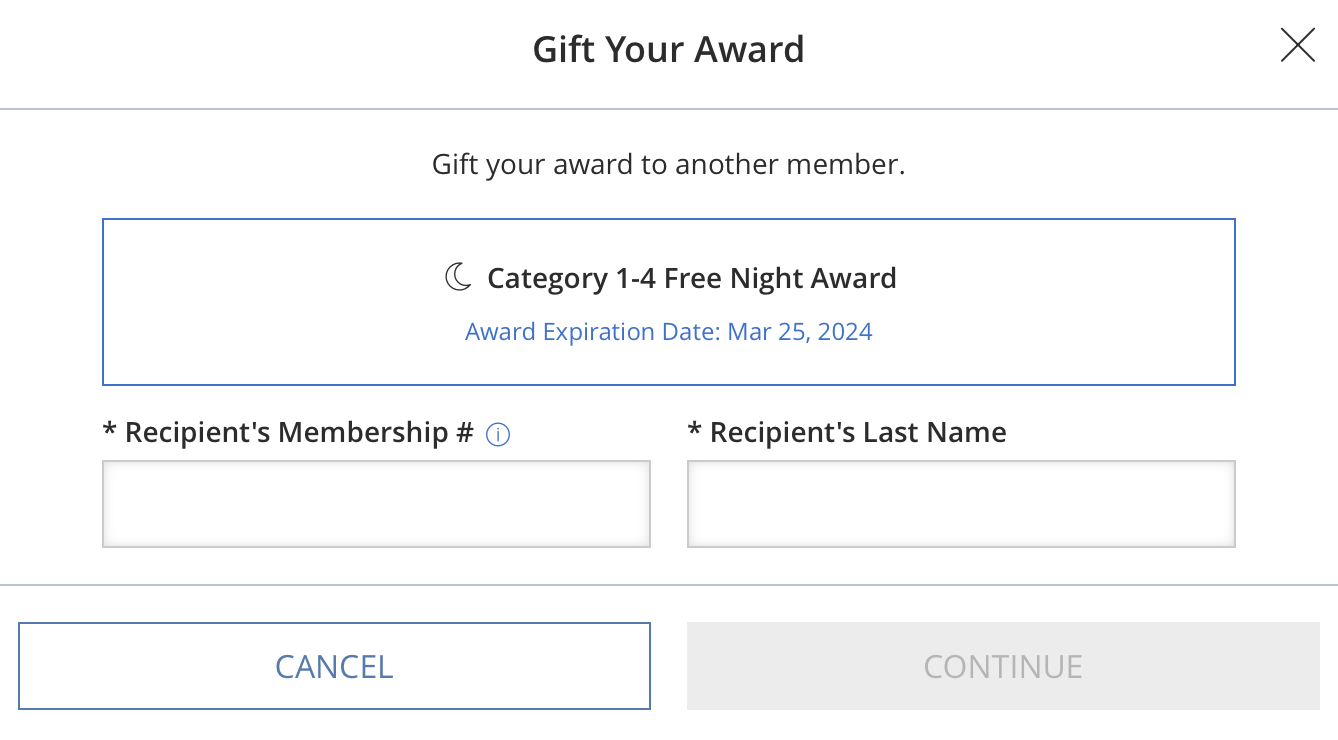The height and width of the screenshot is (740, 1338).
Task: Click the Mar 25, 2024 expiration date
Action: 800,332
